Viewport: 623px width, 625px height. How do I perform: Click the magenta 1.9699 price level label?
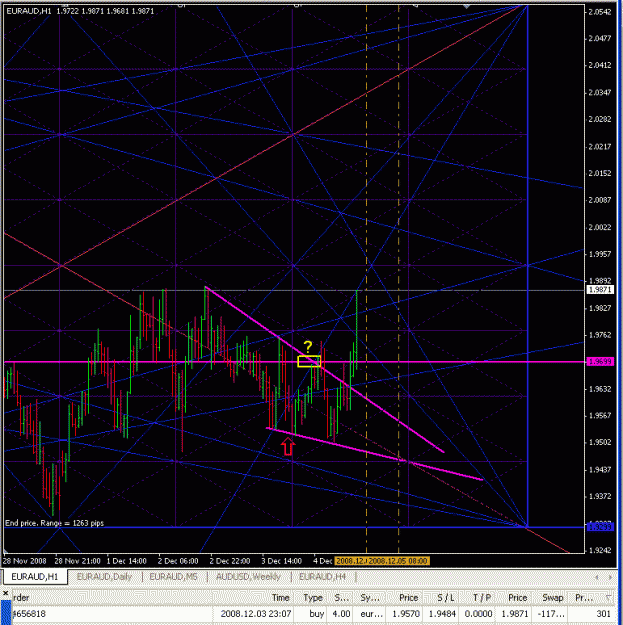600,362
